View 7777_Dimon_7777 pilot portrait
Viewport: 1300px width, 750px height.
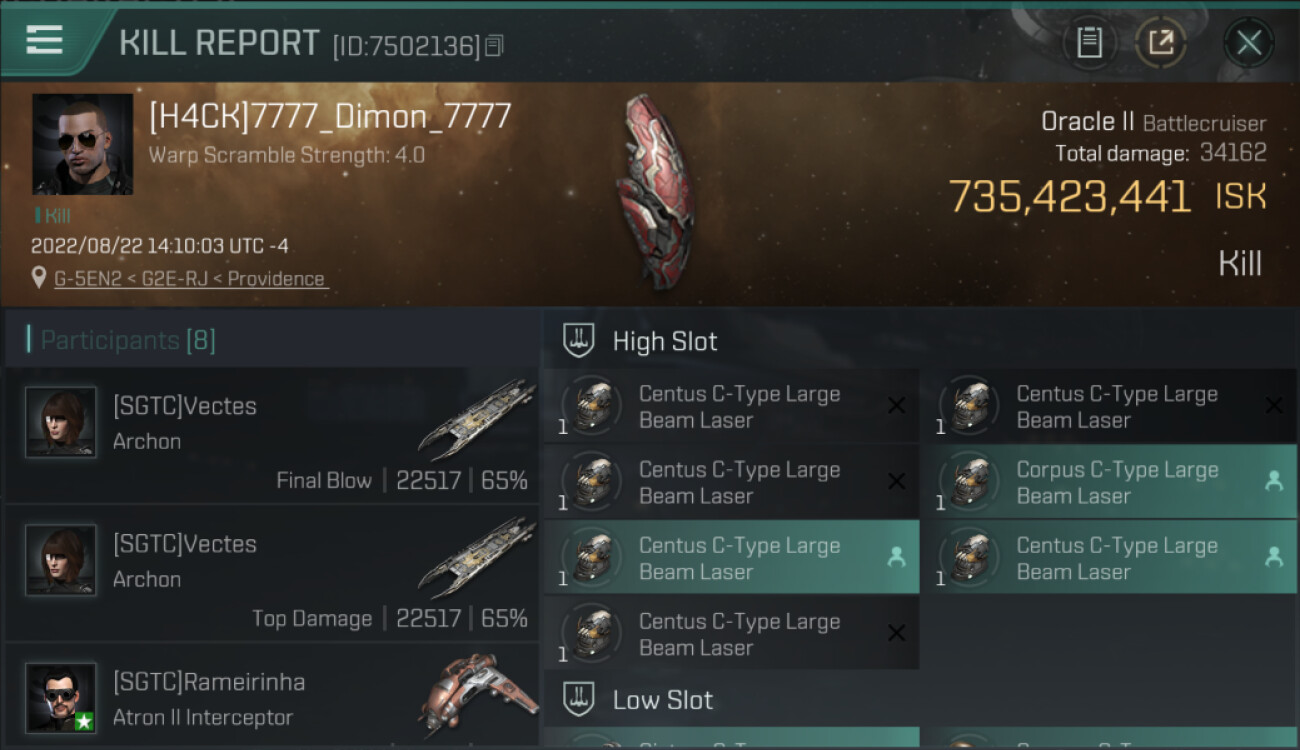pos(83,144)
